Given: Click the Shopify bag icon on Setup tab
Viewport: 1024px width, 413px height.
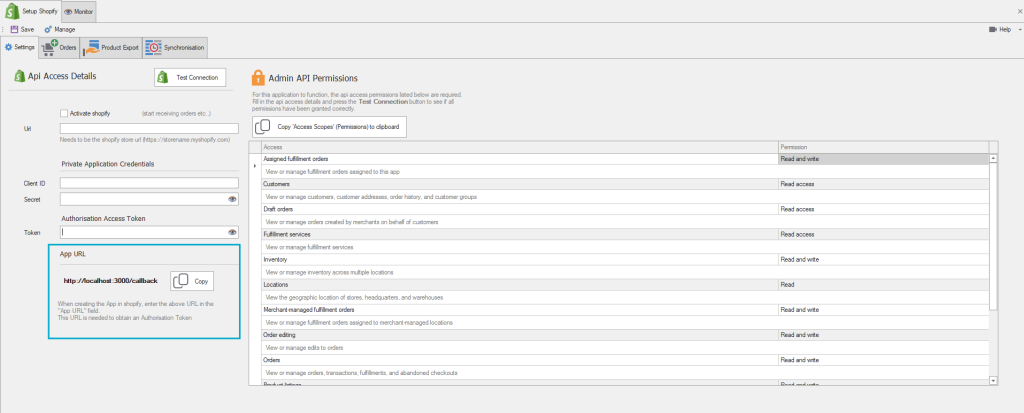Looking at the screenshot, I should point(12,11).
